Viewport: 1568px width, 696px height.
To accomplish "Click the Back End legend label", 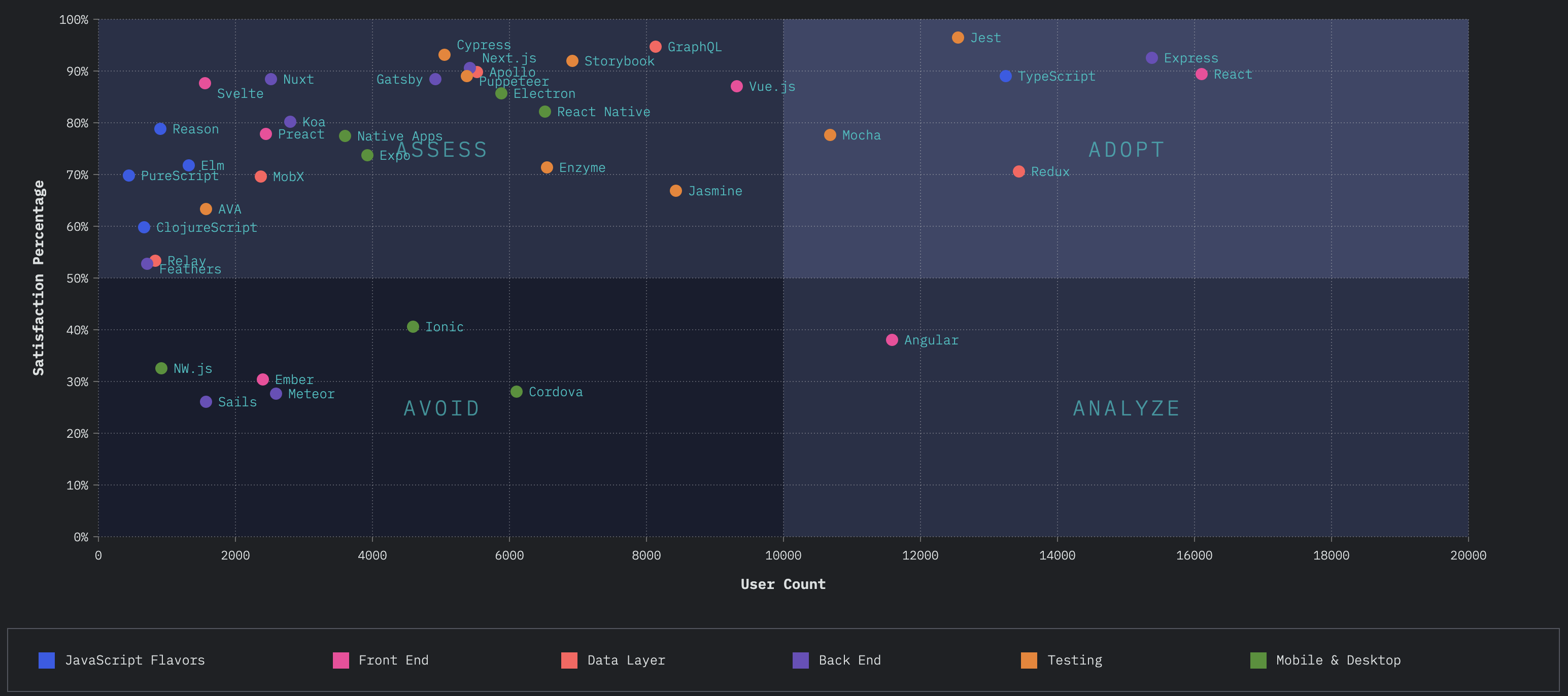I will [850, 660].
